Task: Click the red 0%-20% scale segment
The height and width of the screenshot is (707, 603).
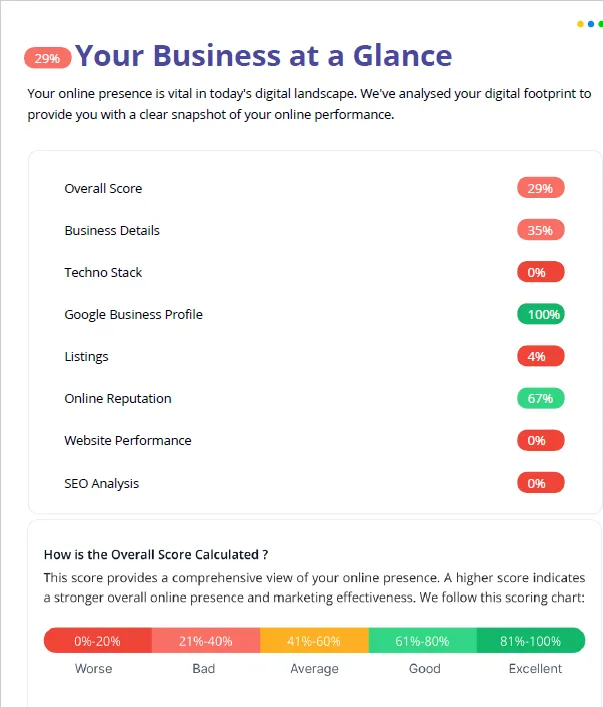Action: pos(97,640)
